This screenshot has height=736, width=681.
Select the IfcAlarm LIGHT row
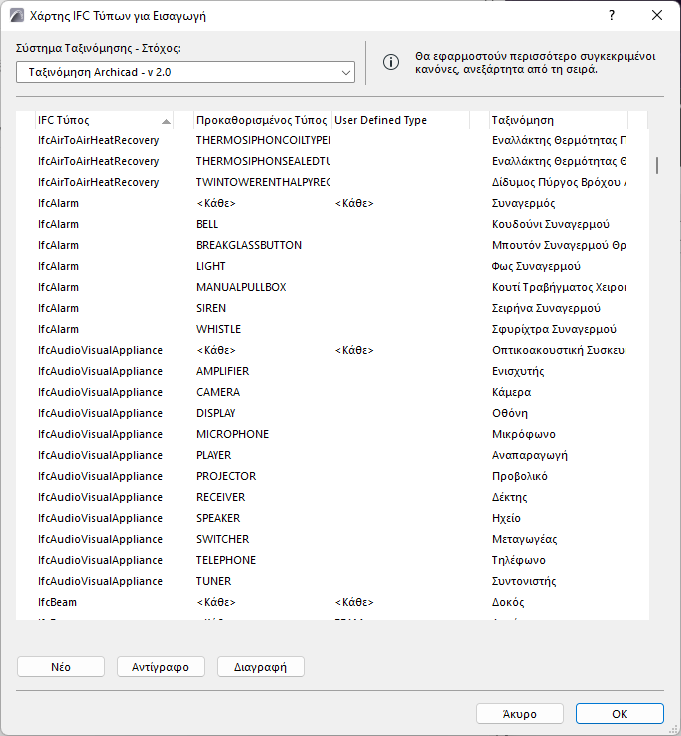(332, 266)
